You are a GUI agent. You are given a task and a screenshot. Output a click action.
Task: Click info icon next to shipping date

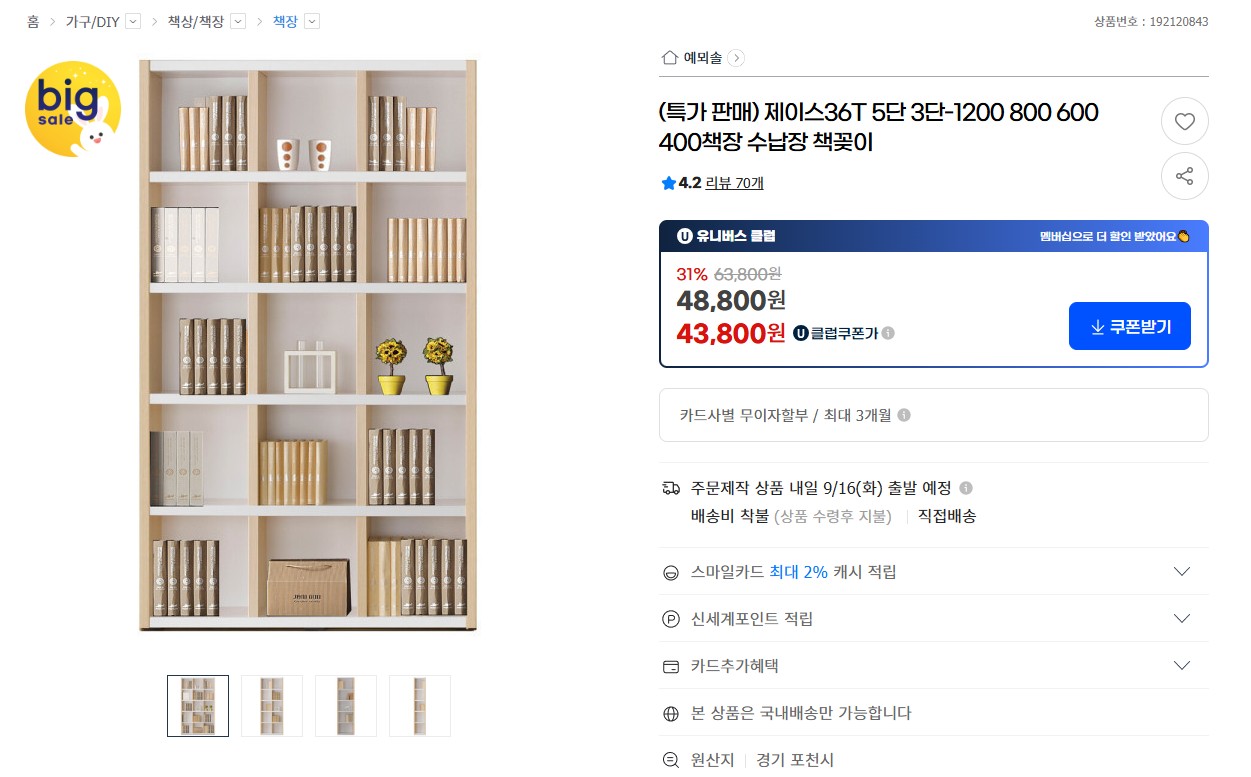(965, 488)
